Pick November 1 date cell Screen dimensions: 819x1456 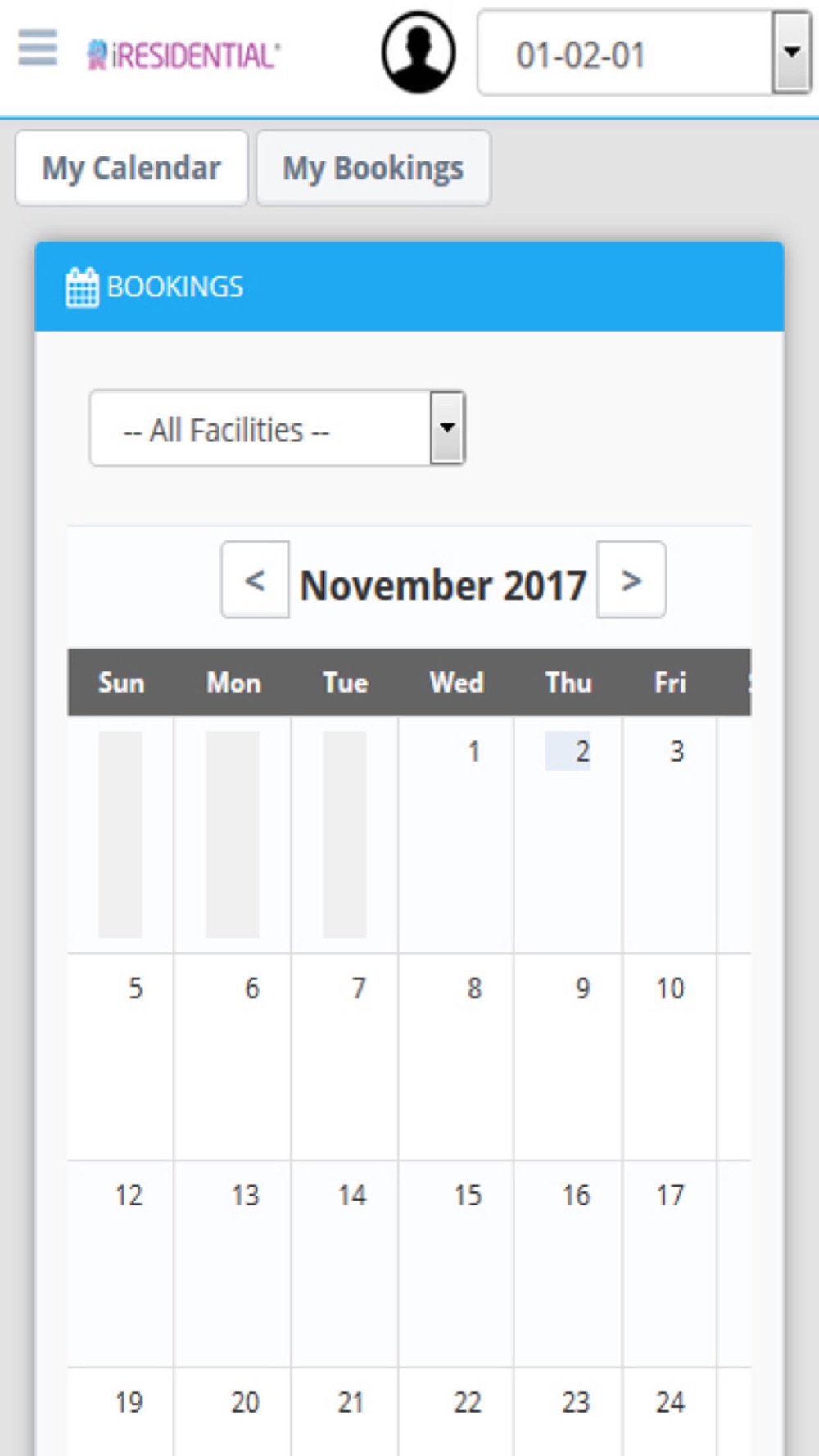[x=456, y=834]
